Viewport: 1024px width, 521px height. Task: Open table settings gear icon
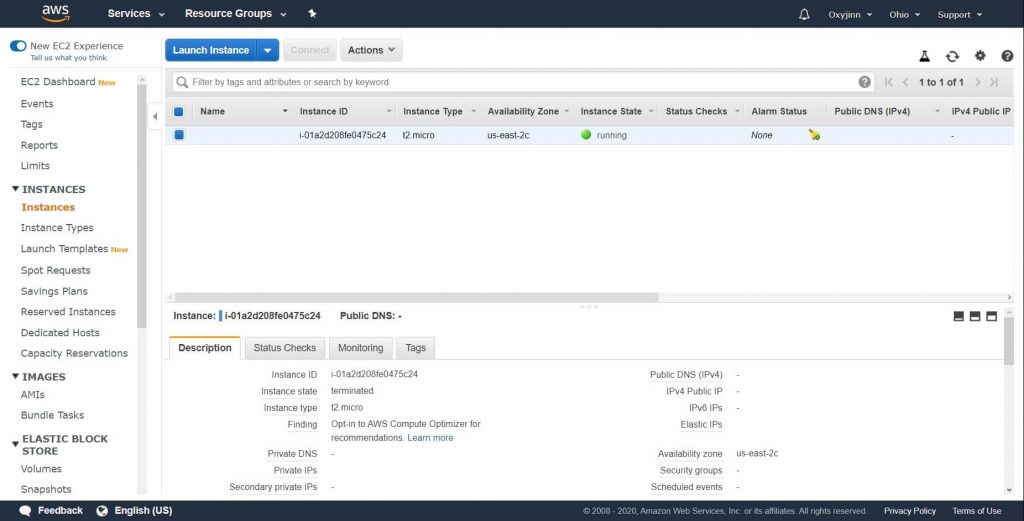click(980, 56)
